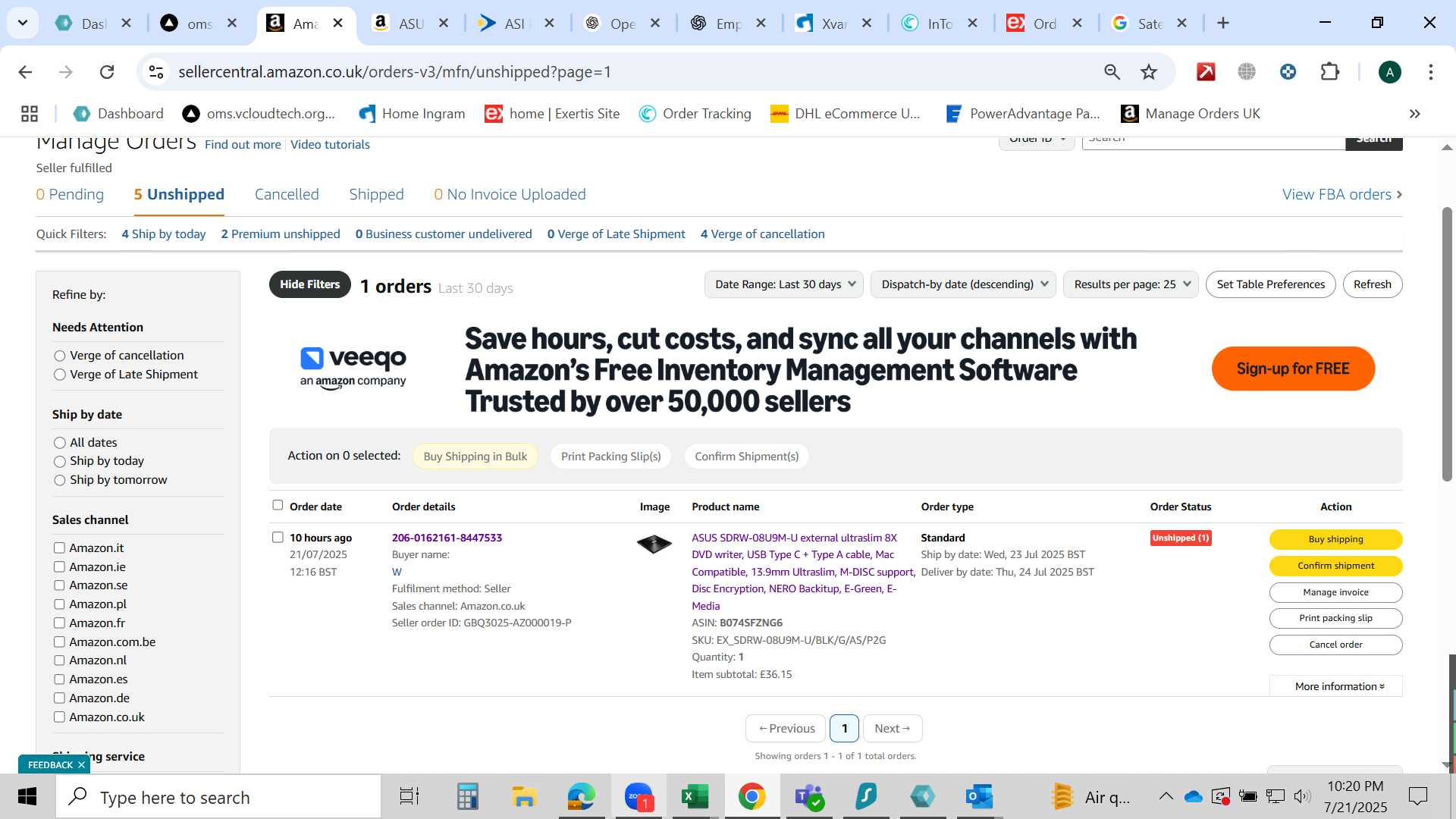The height and width of the screenshot is (819, 1456).
Task: Select Verge of Late Shipment radio
Action: click(x=60, y=375)
